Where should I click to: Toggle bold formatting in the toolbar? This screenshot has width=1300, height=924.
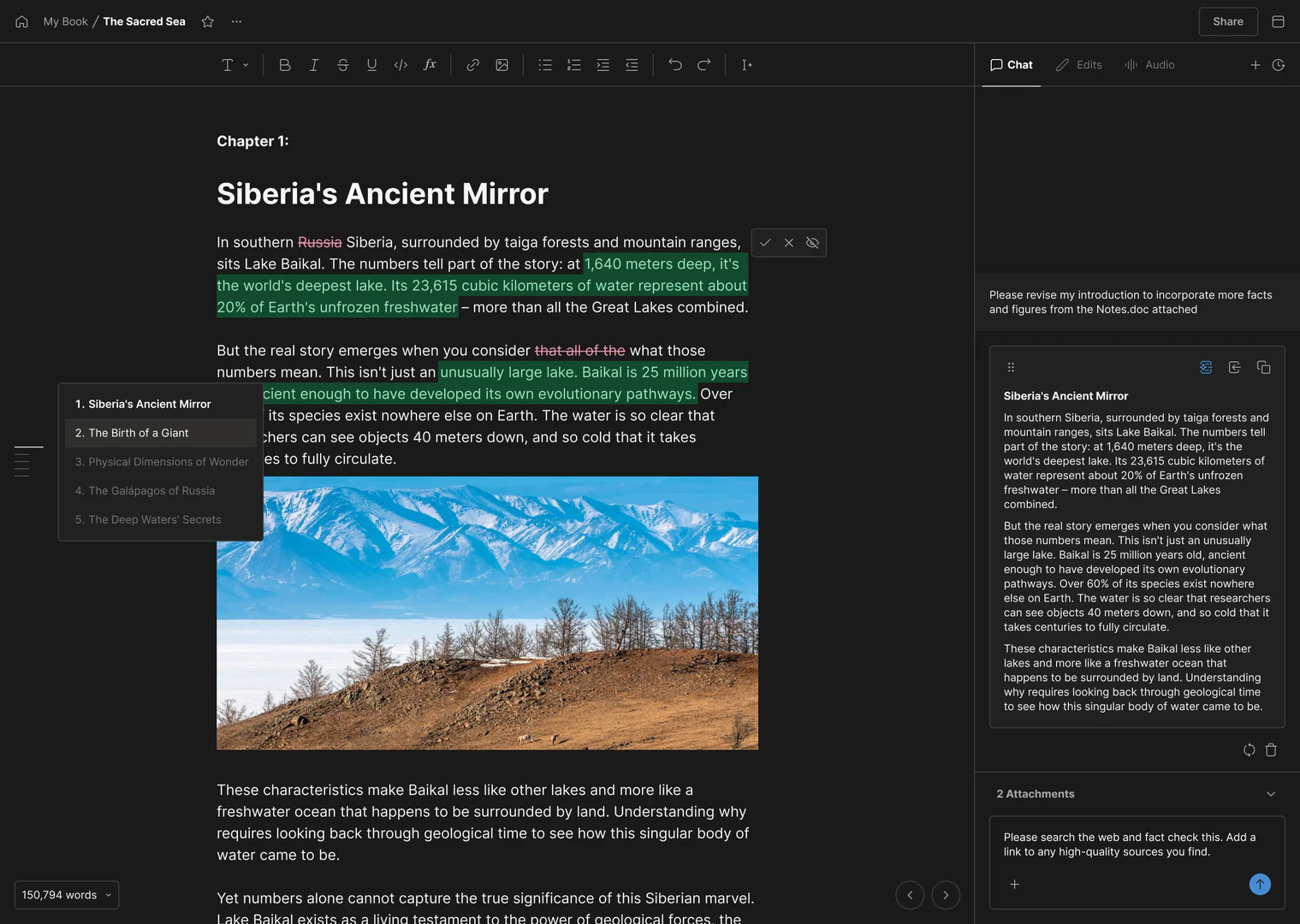[x=285, y=64]
